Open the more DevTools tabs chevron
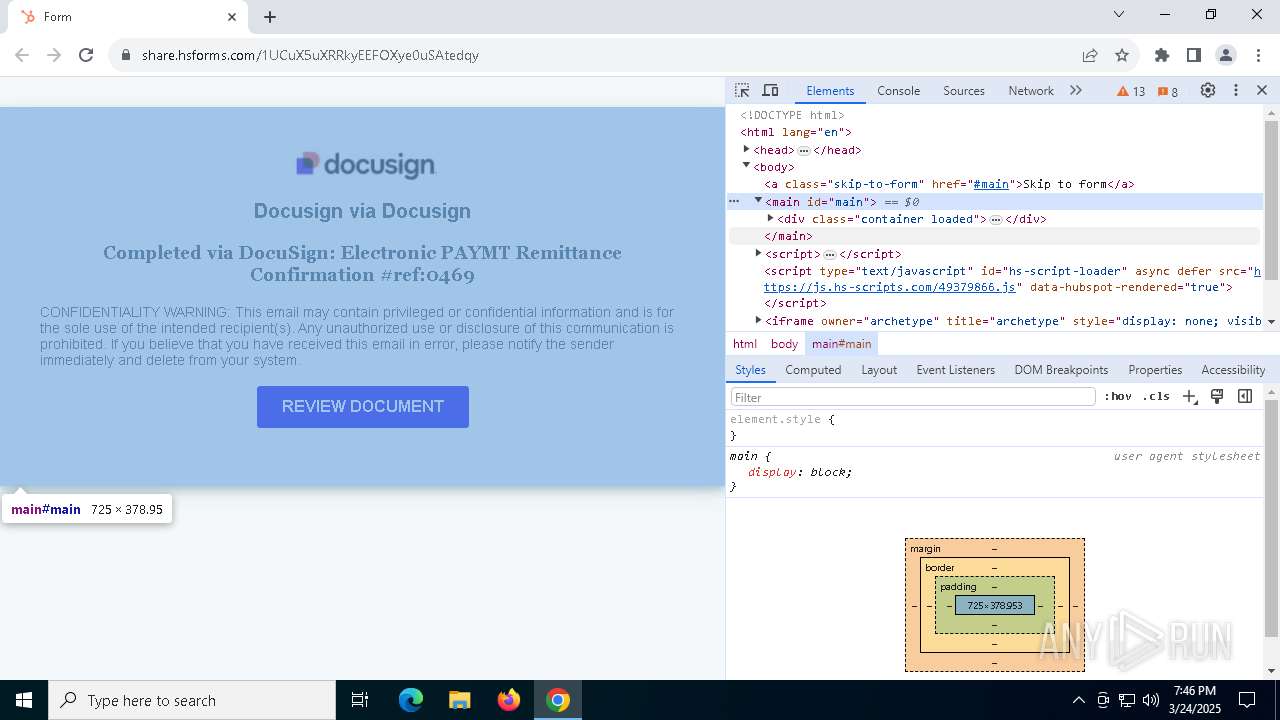 pyautogui.click(x=1076, y=90)
